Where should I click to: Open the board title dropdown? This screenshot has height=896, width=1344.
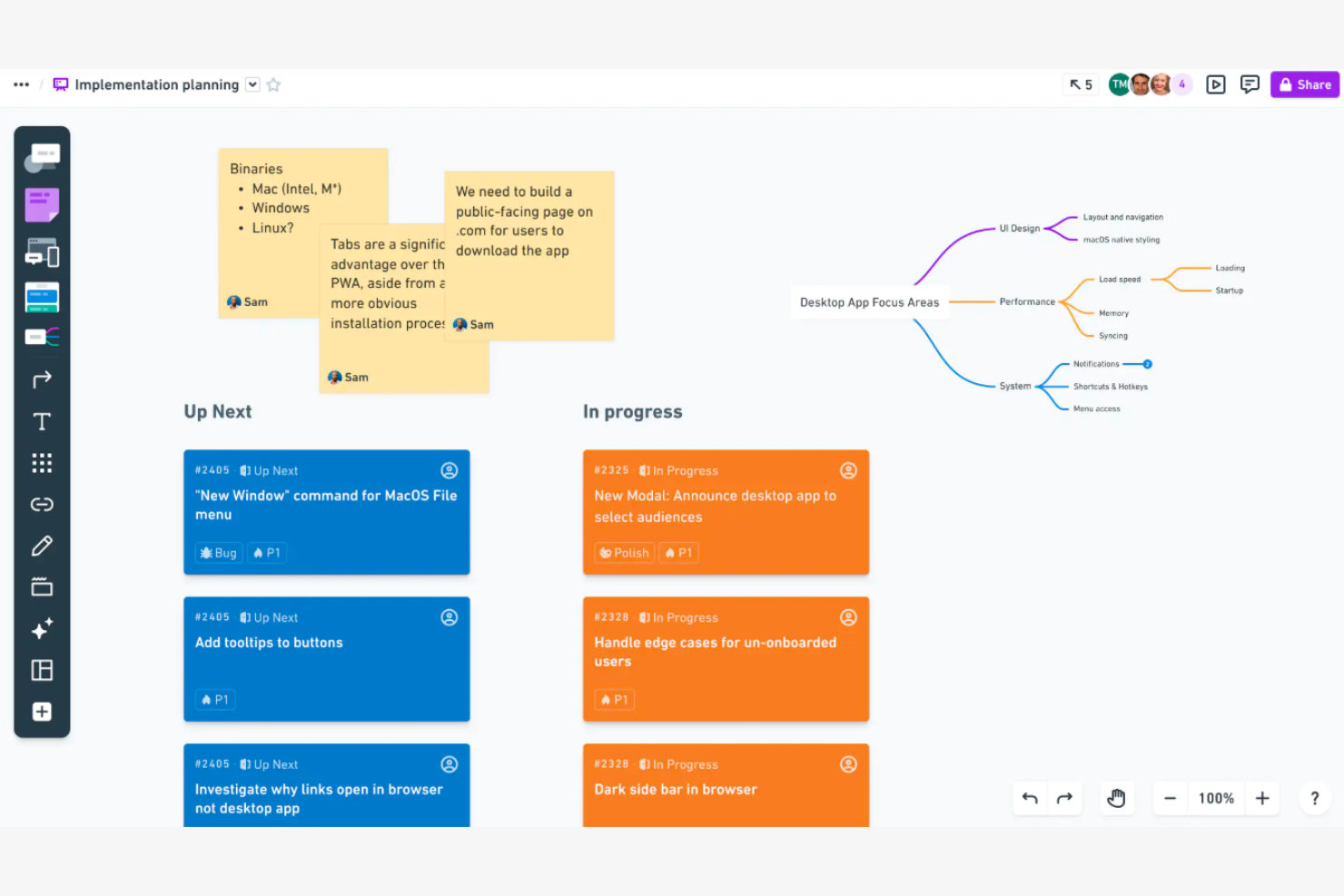coord(252,84)
